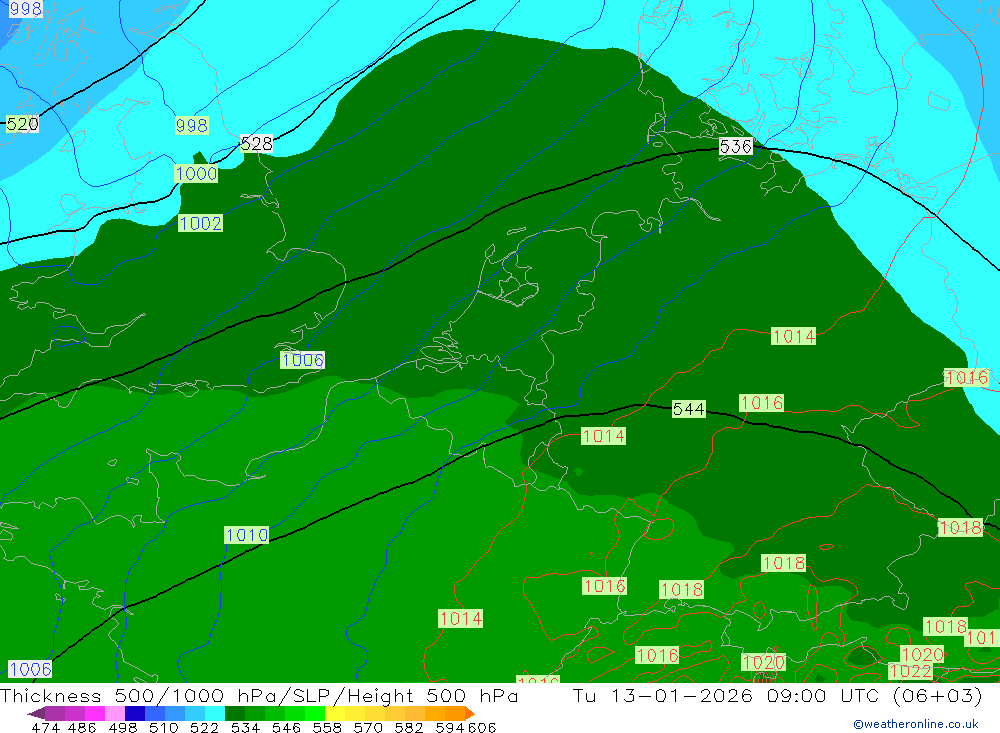The image size is (1000, 733).
Task: Click the legend value 546
Action: 286,727
